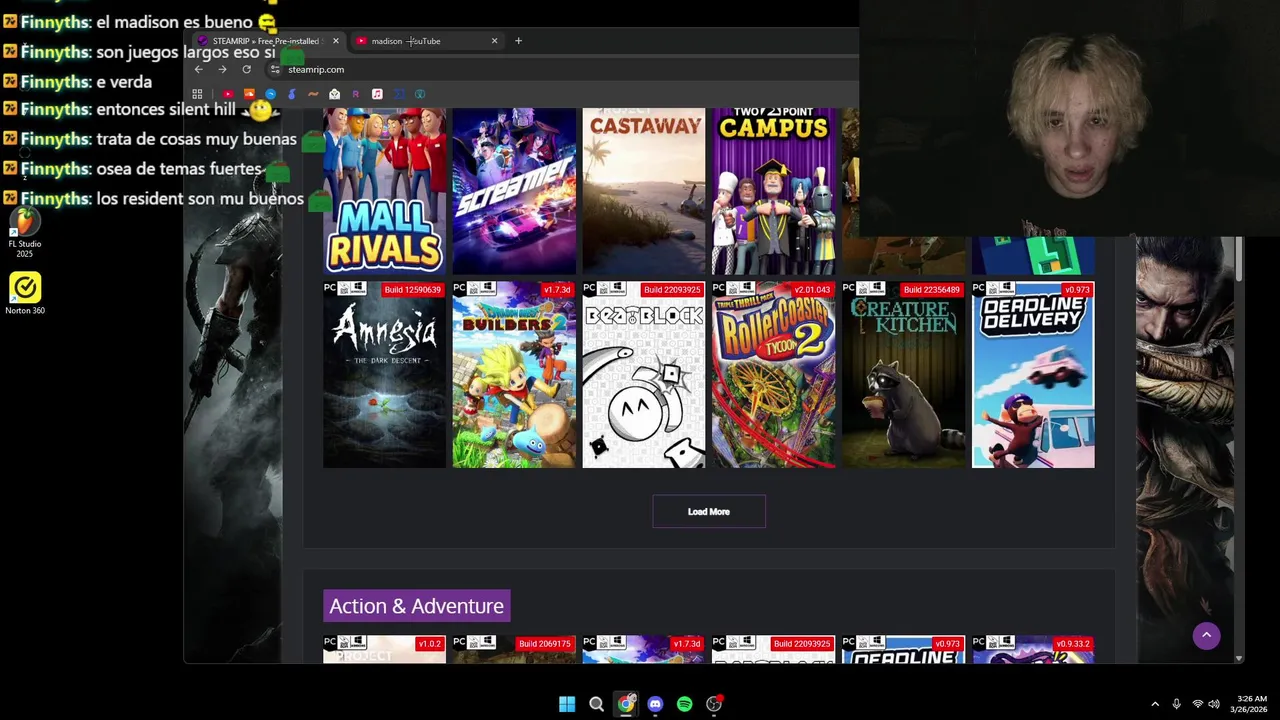Open the Apple Music bookmark icon
The image size is (1280, 720).
(x=377, y=94)
